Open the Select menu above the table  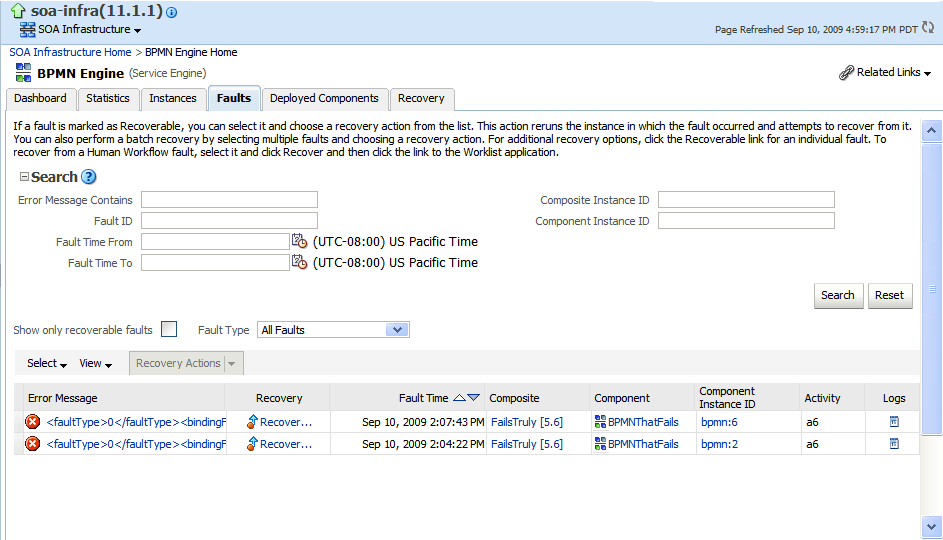click(x=46, y=363)
